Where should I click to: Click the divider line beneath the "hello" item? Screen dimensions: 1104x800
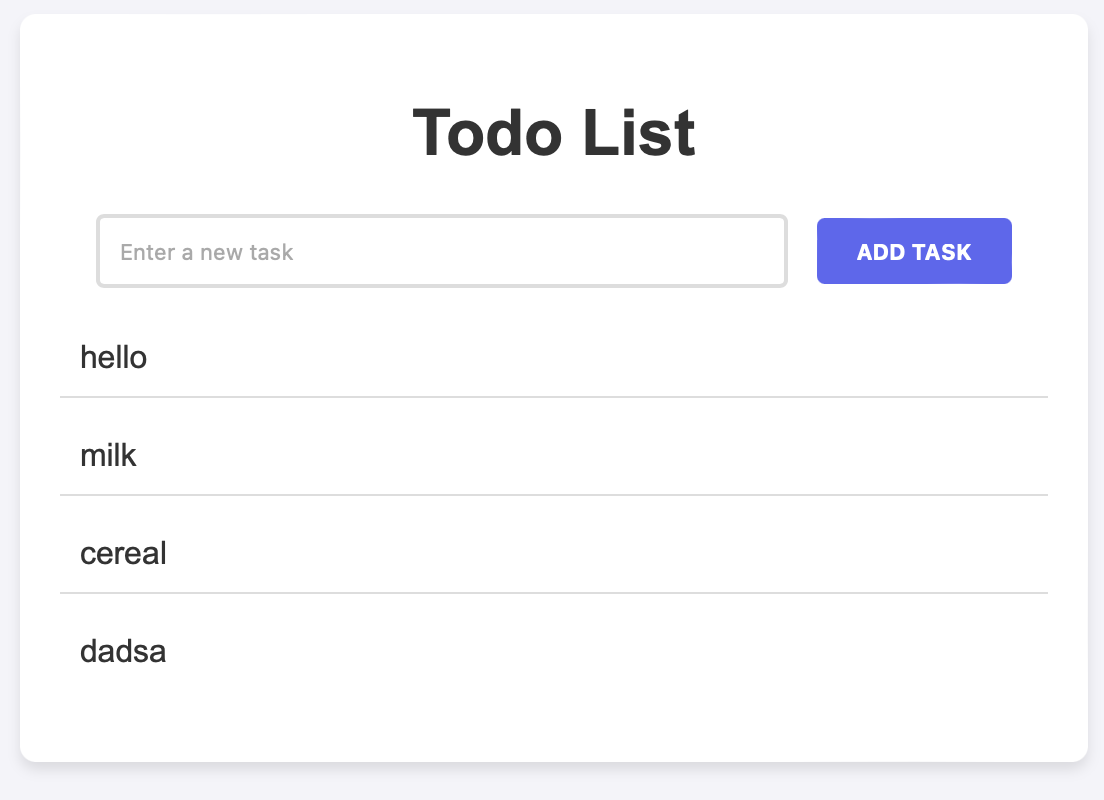(x=554, y=397)
